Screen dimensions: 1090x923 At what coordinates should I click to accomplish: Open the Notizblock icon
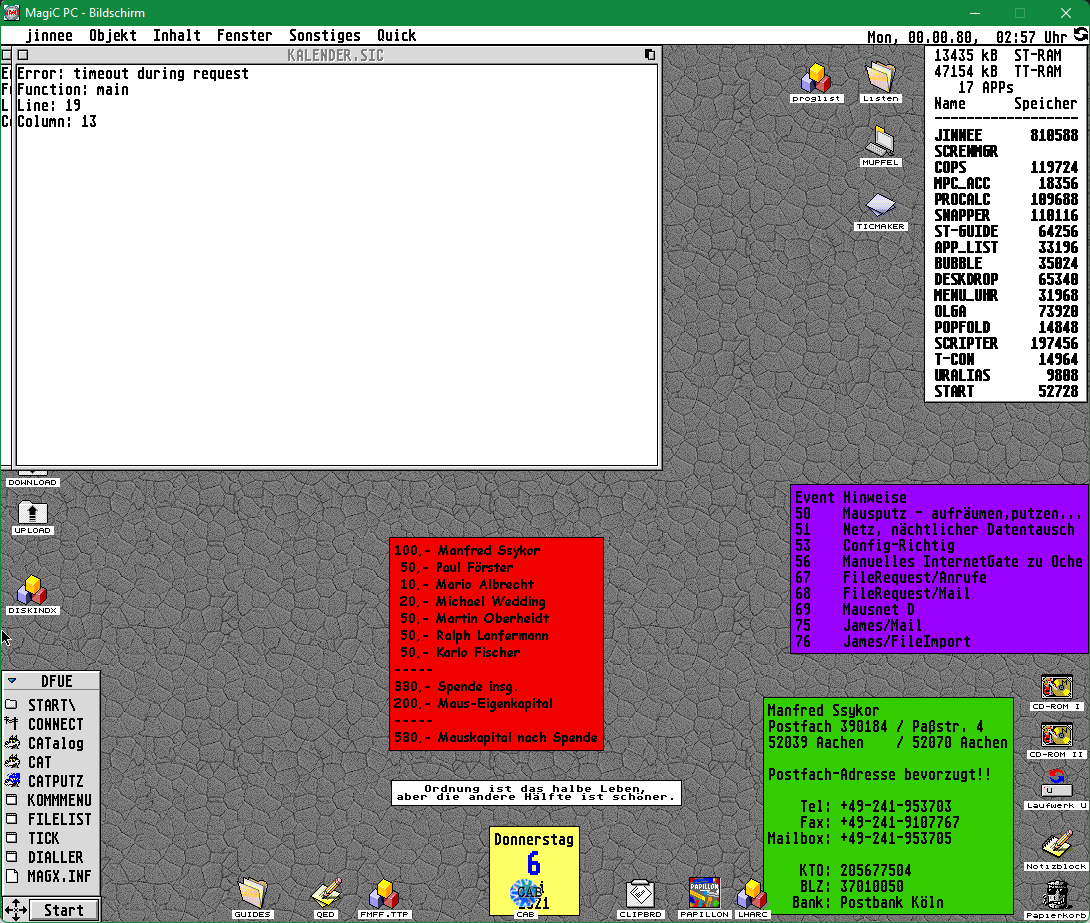point(1056,847)
